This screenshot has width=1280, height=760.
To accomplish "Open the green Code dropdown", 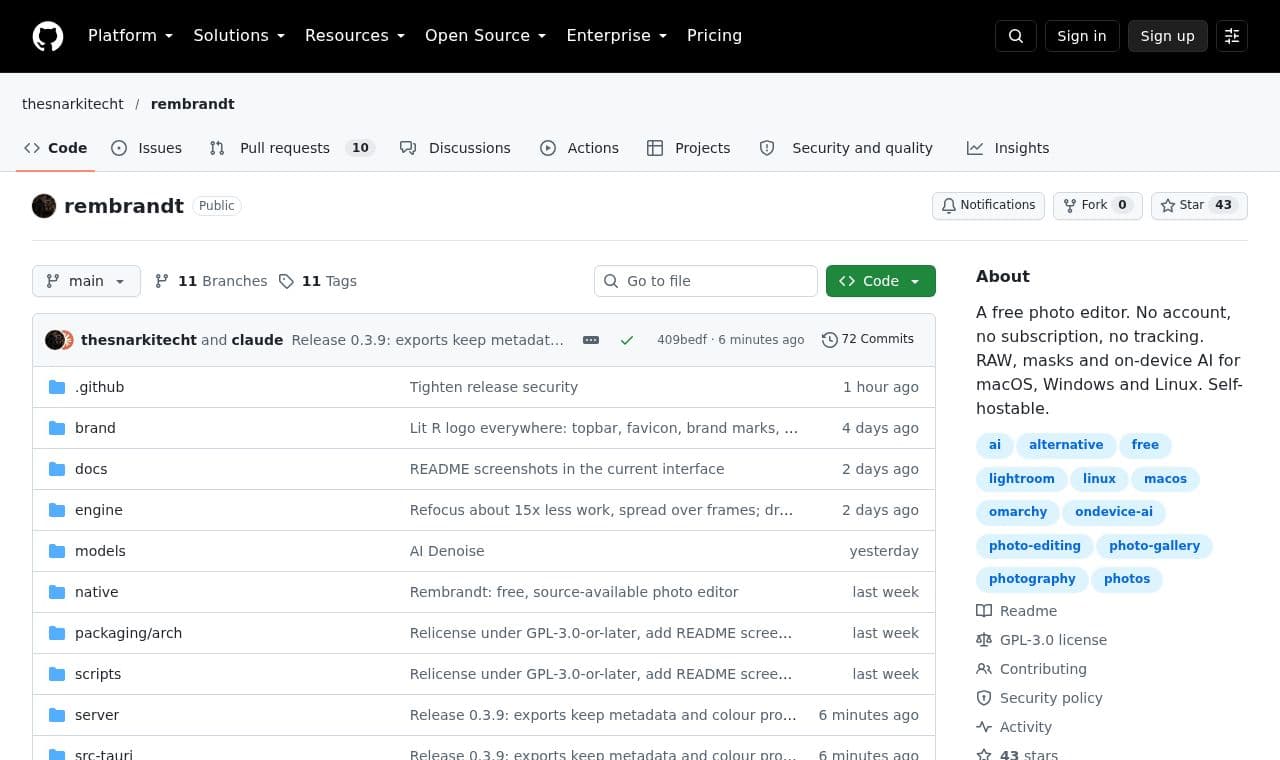I will [x=881, y=281].
